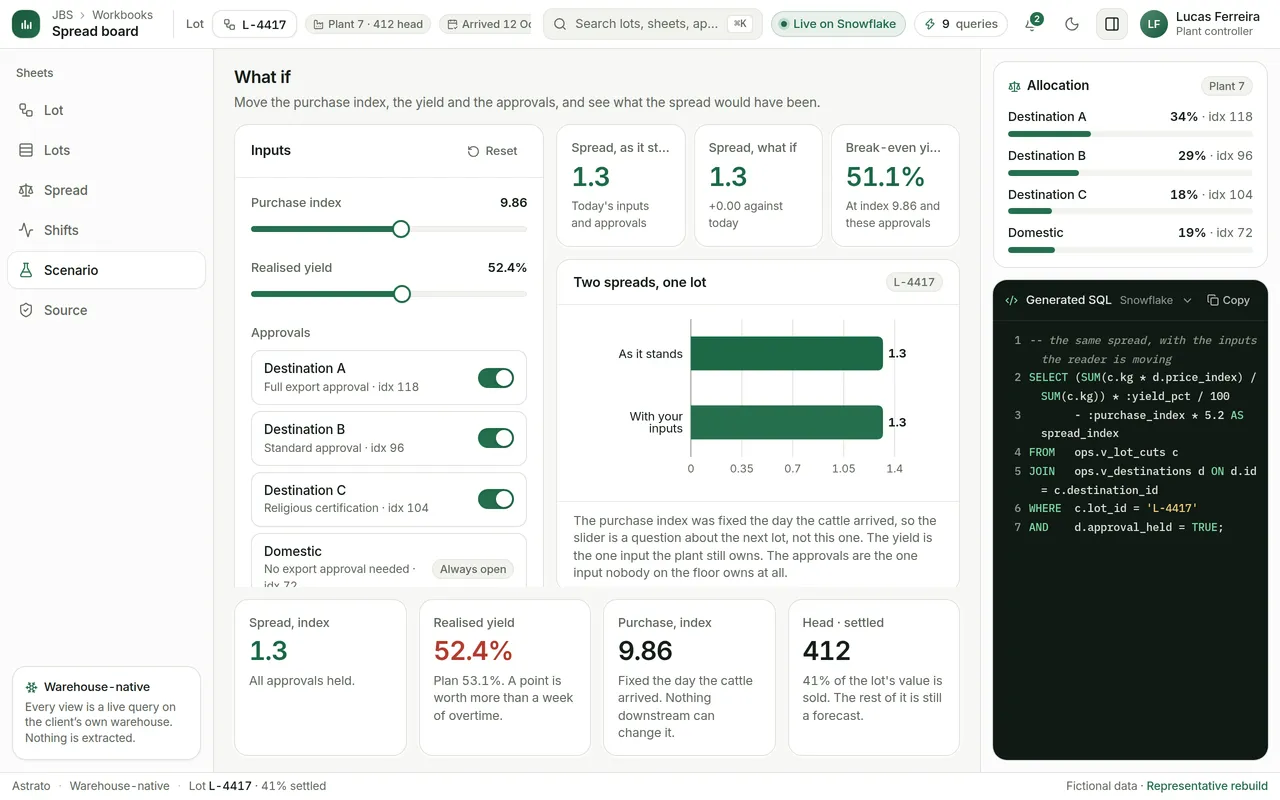Click the Domestic 19% allocation row
1280x800 pixels.
pyautogui.click(x=1130, y=241)
